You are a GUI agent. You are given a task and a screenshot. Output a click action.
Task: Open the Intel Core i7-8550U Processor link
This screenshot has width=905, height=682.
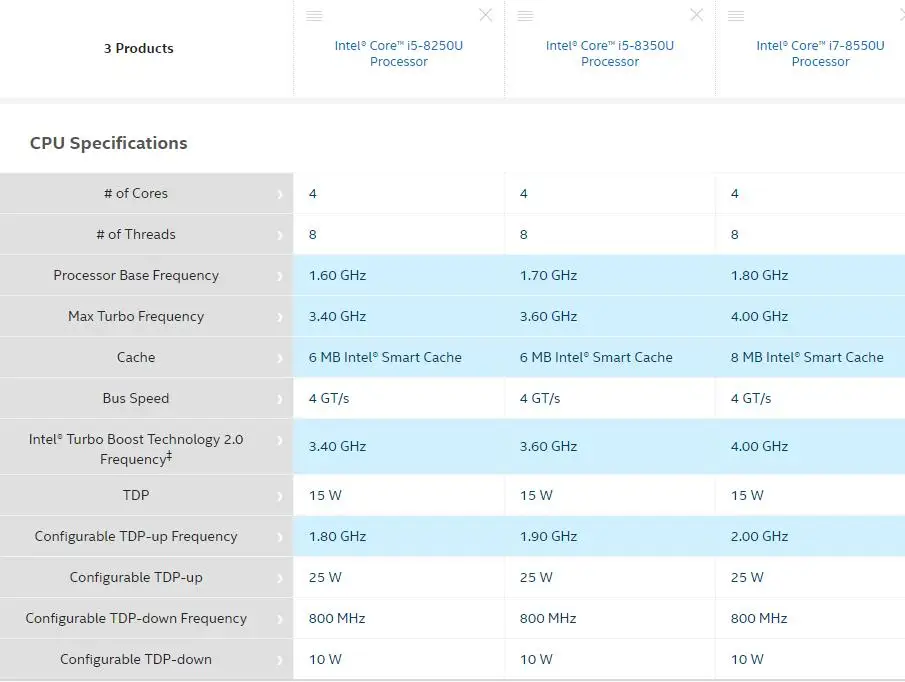click(x=820, y=53)
